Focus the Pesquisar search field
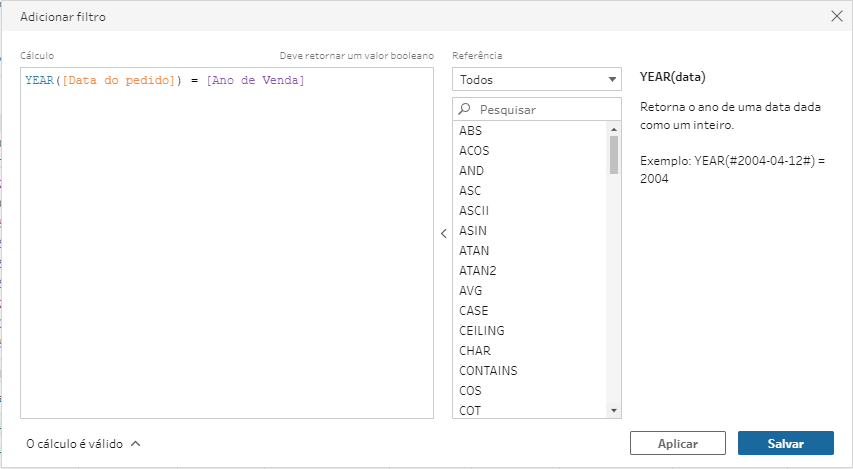853x469 pixels. pyautogui.click(x=536, y=109)
